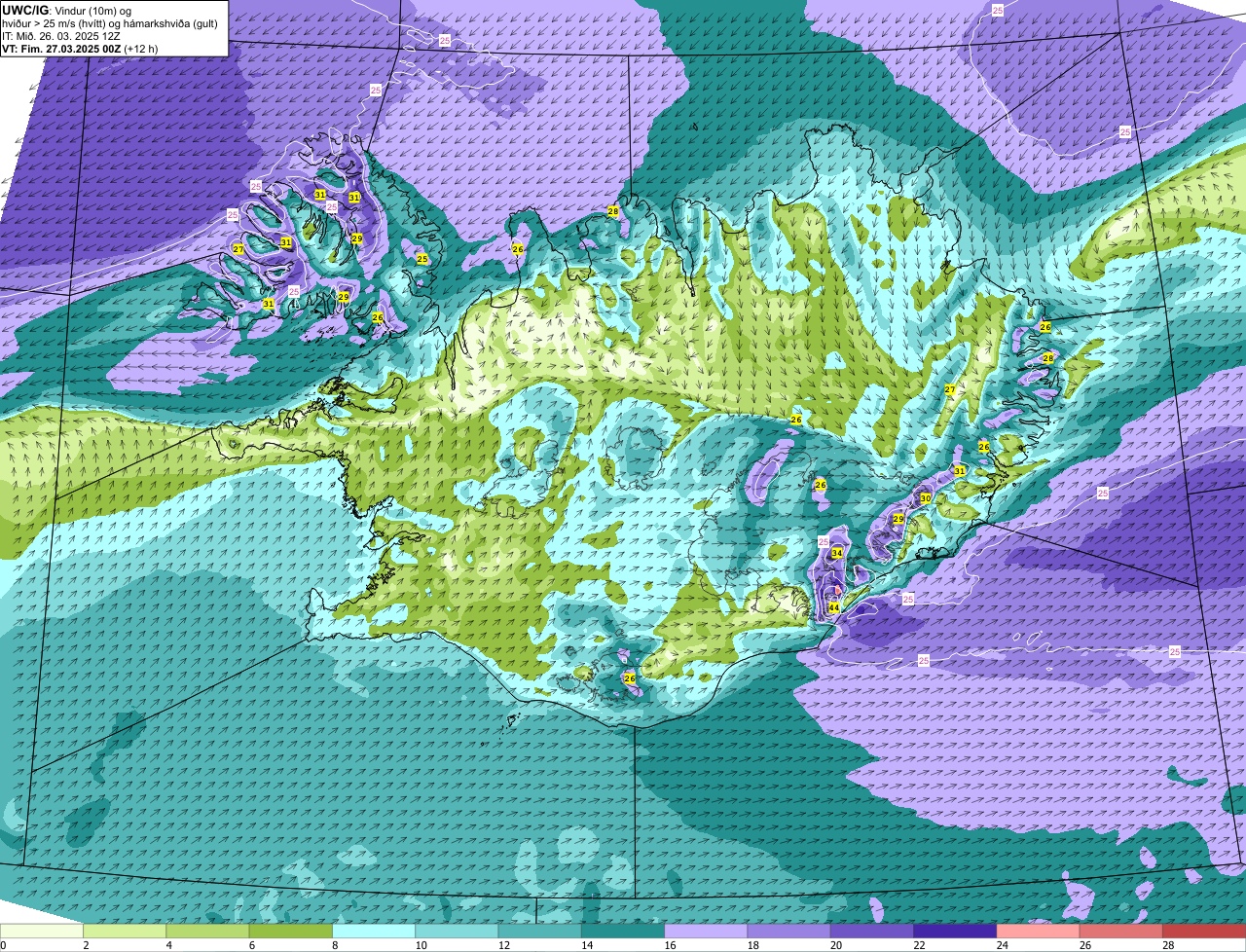This screenshot has width=1246, height=952.
Task: Pick the 20–22 m/s violet legend swatch
Action: 872,932
